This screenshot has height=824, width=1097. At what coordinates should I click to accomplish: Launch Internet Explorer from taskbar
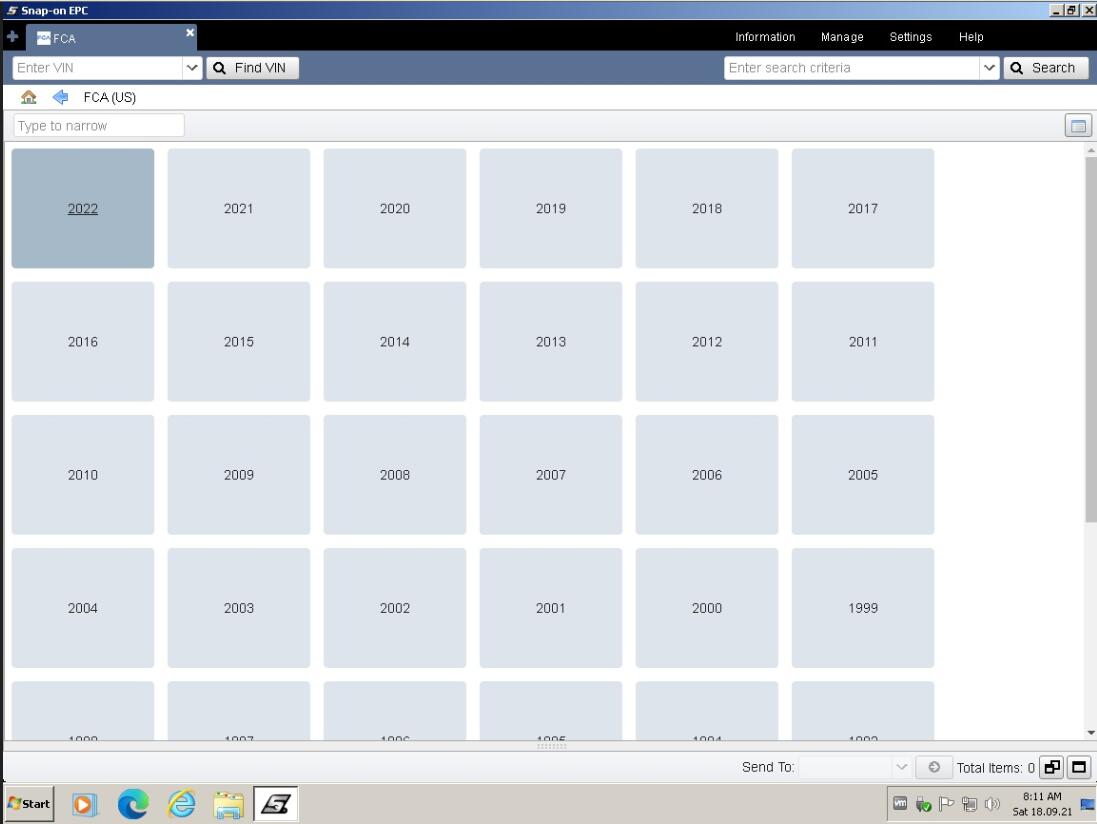click(x=181, y=804)
